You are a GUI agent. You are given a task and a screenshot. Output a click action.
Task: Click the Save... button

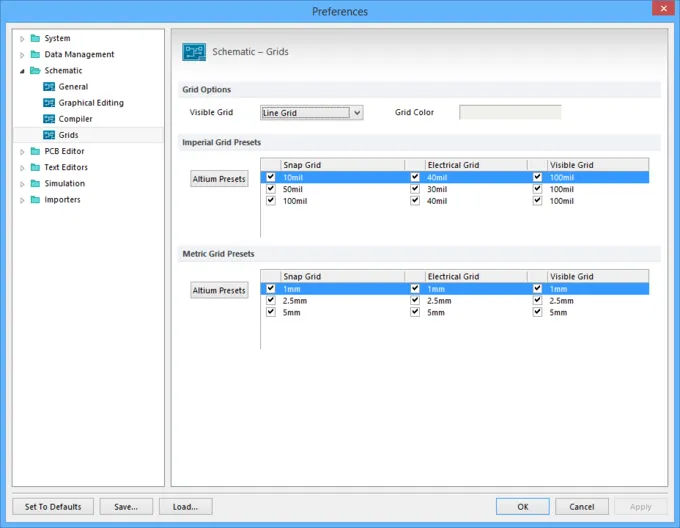(126, 506)
